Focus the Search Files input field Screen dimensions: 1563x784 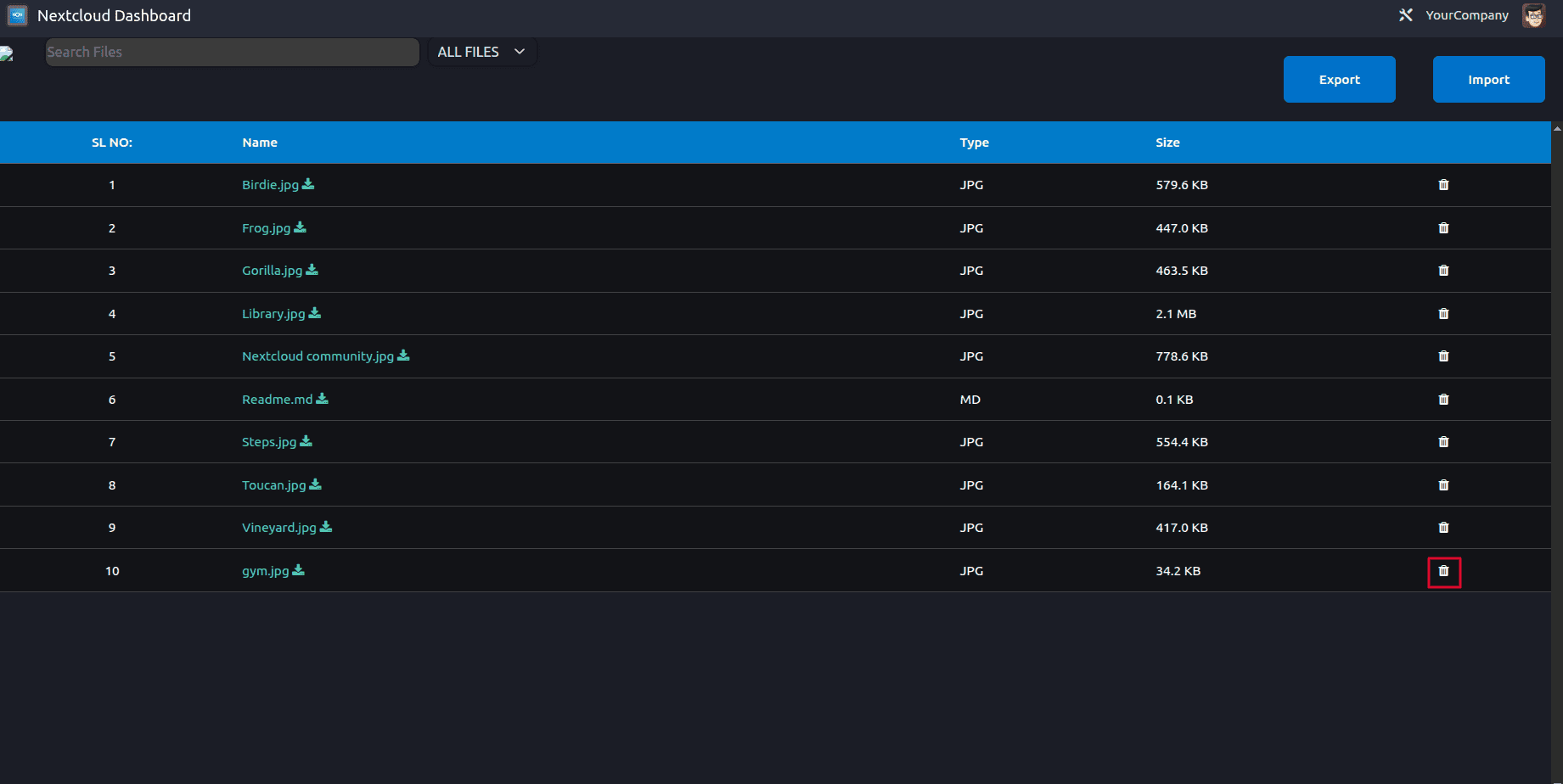pyautogui.click(x=232, y=52)
